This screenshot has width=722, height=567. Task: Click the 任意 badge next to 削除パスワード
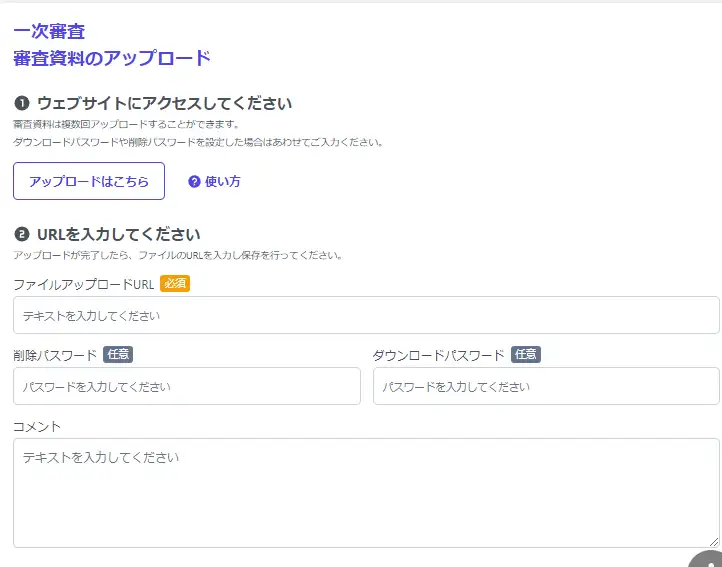118,354
